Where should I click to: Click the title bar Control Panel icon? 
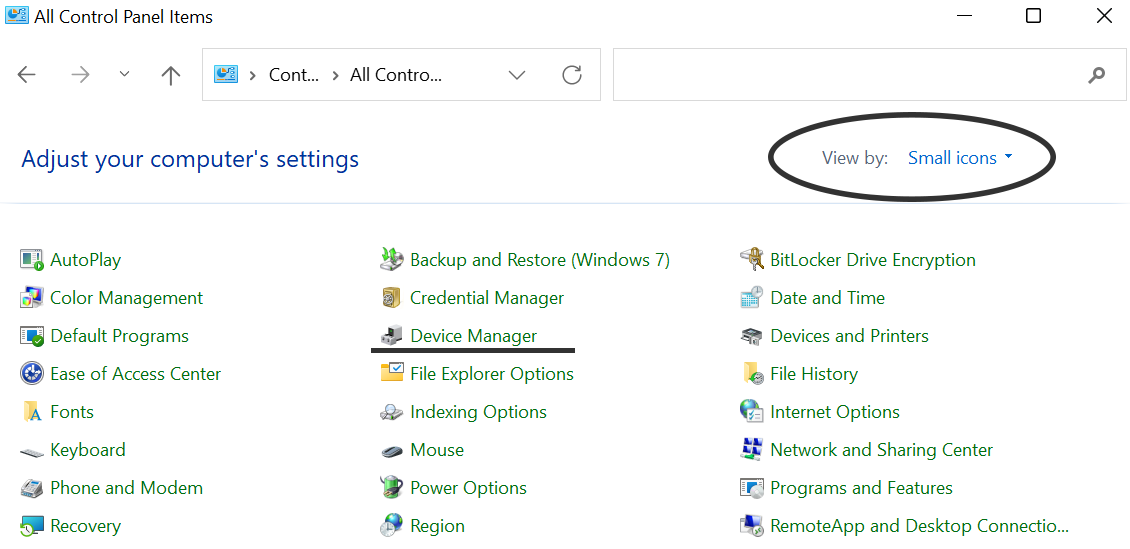[16, 16]
